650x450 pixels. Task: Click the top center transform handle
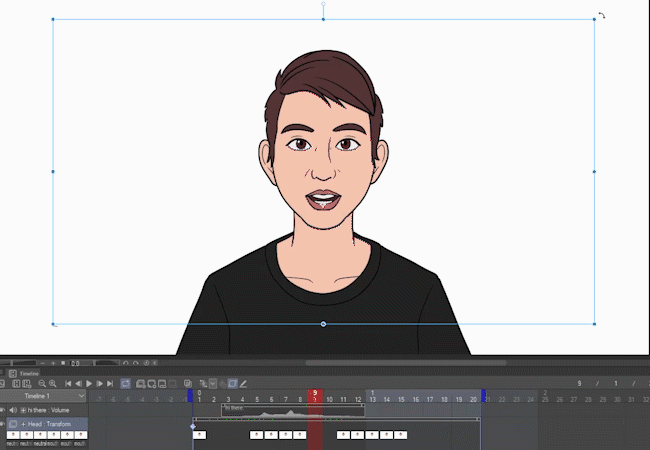(323, 19)
